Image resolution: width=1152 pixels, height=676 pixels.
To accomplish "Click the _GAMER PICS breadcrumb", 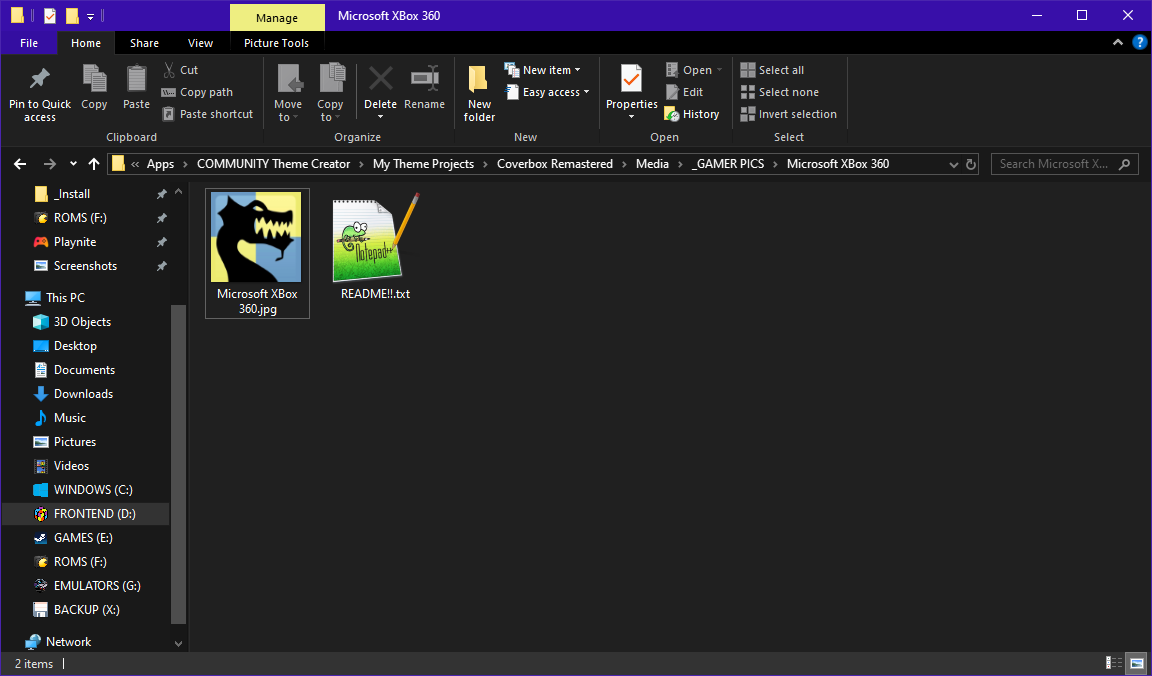I will coord(728,164).
